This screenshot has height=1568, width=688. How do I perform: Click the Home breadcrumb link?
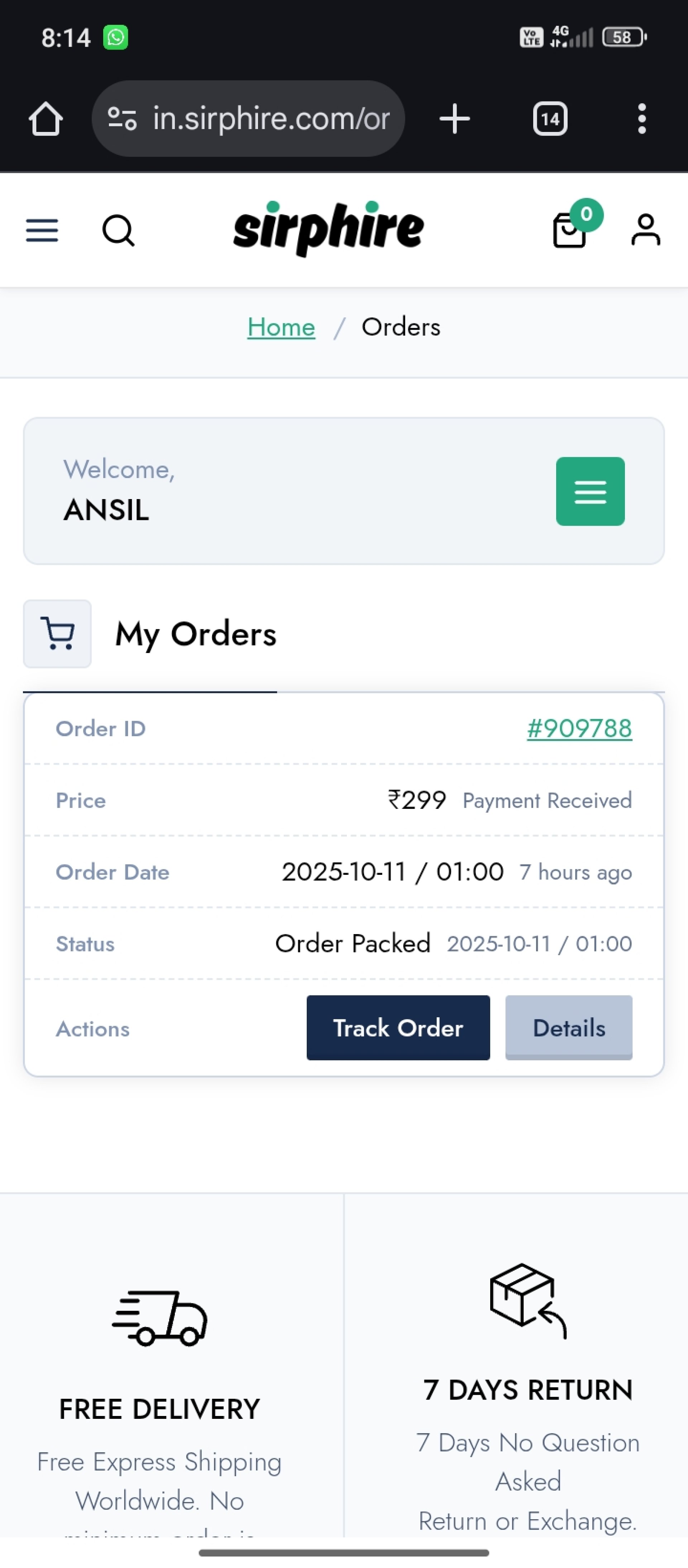click(x=281, y=327)
